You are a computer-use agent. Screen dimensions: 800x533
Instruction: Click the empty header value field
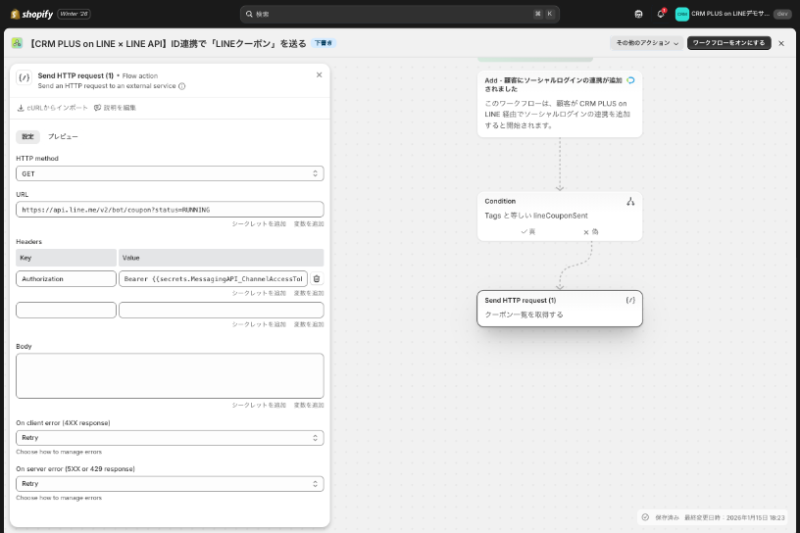click(221, 310)
